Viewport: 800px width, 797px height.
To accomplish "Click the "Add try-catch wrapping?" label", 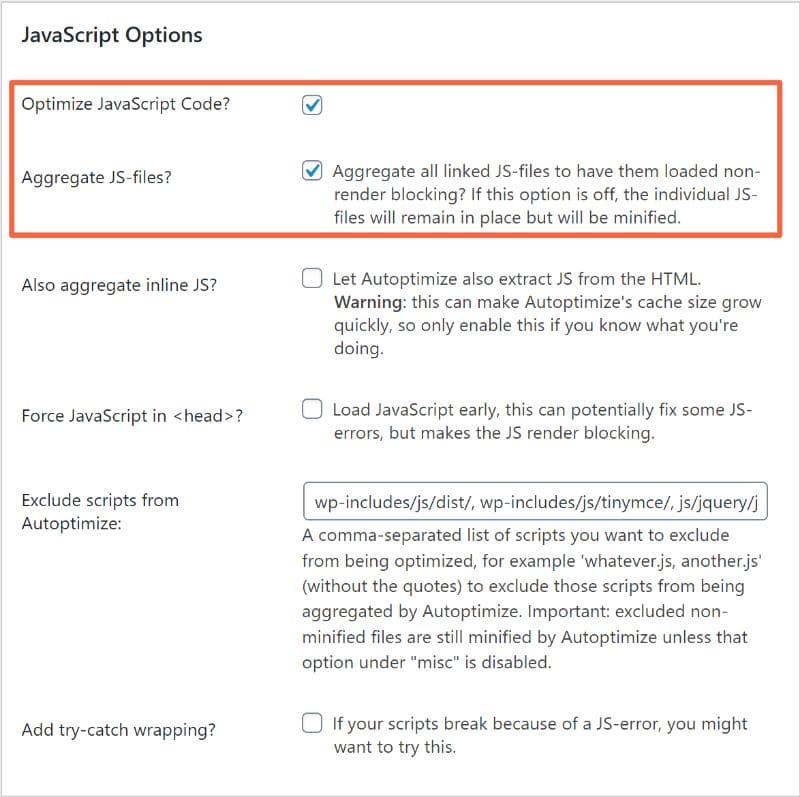I will (x=120, y=729).
